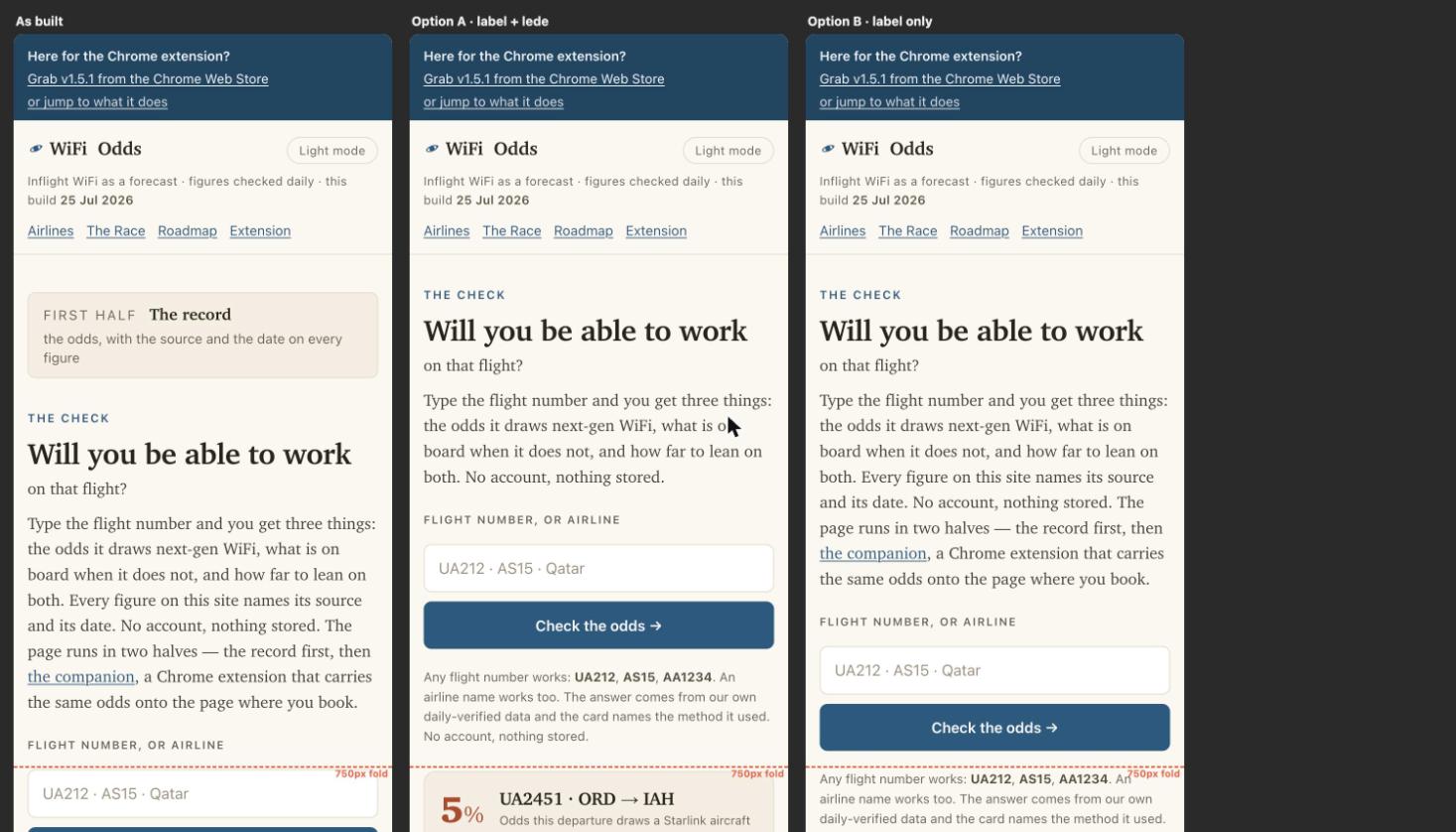The height and width of the screenshot is (832, 1456).
Task: Click Check the odds button in Option A
Action: (x=598, y=625)
